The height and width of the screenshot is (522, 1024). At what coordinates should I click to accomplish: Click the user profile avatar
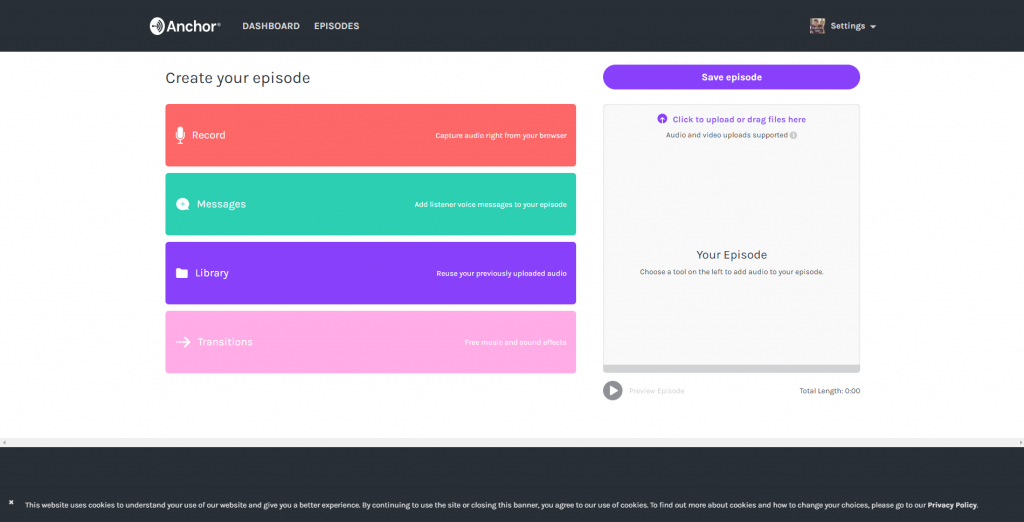817,26
